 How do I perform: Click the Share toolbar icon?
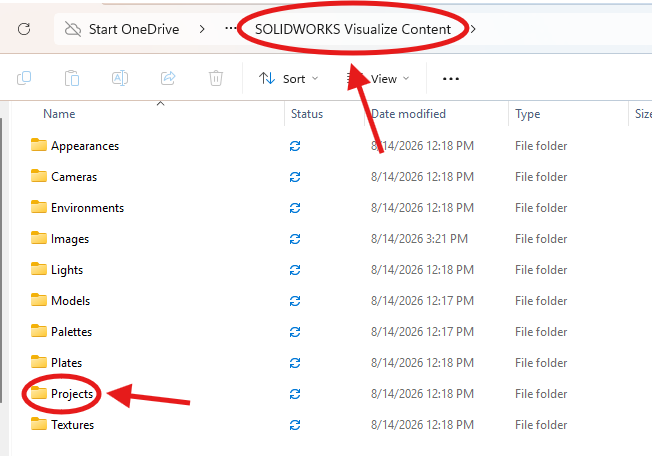(x=168, y=78)
